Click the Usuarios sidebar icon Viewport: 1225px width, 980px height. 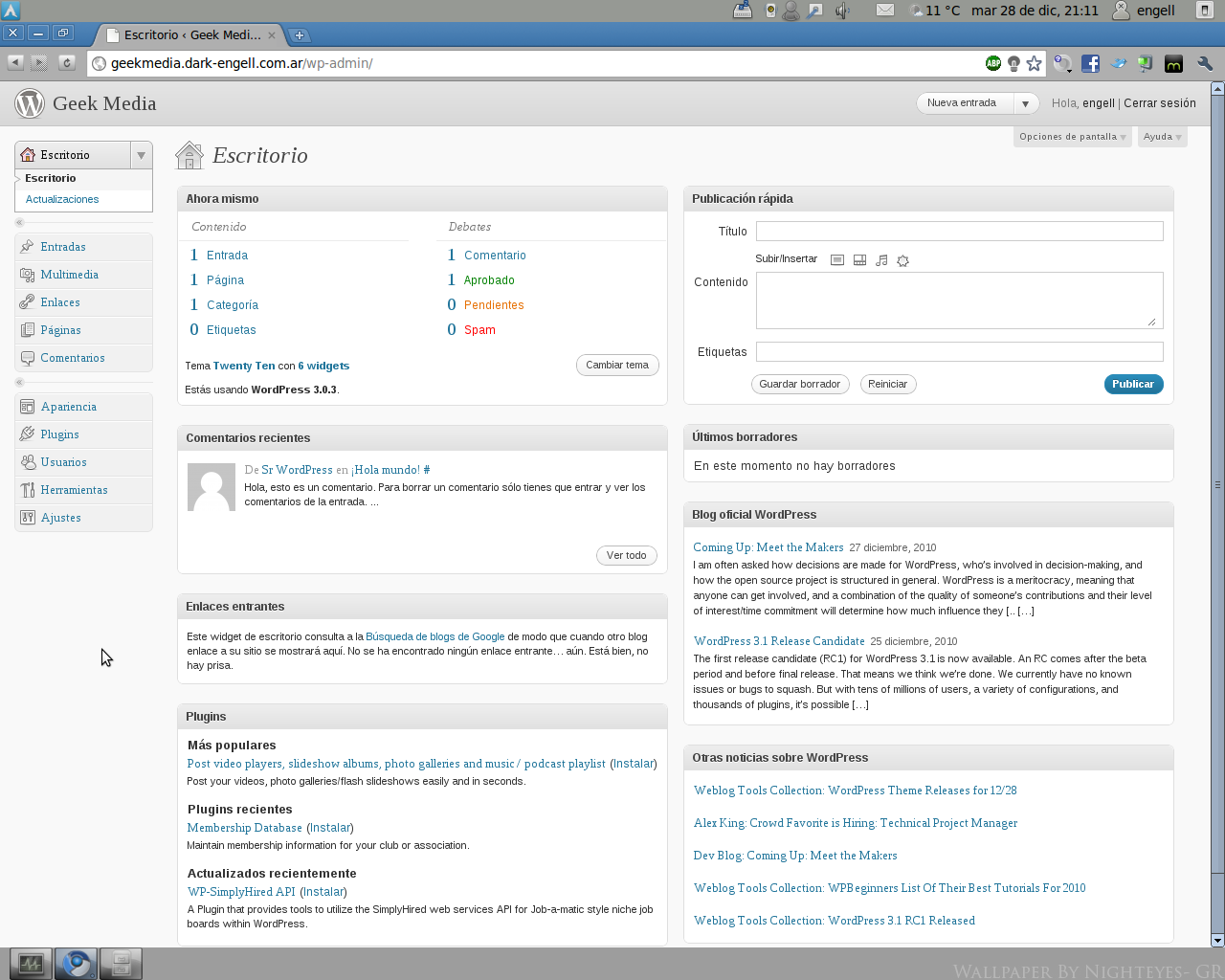tap(27, 462)
